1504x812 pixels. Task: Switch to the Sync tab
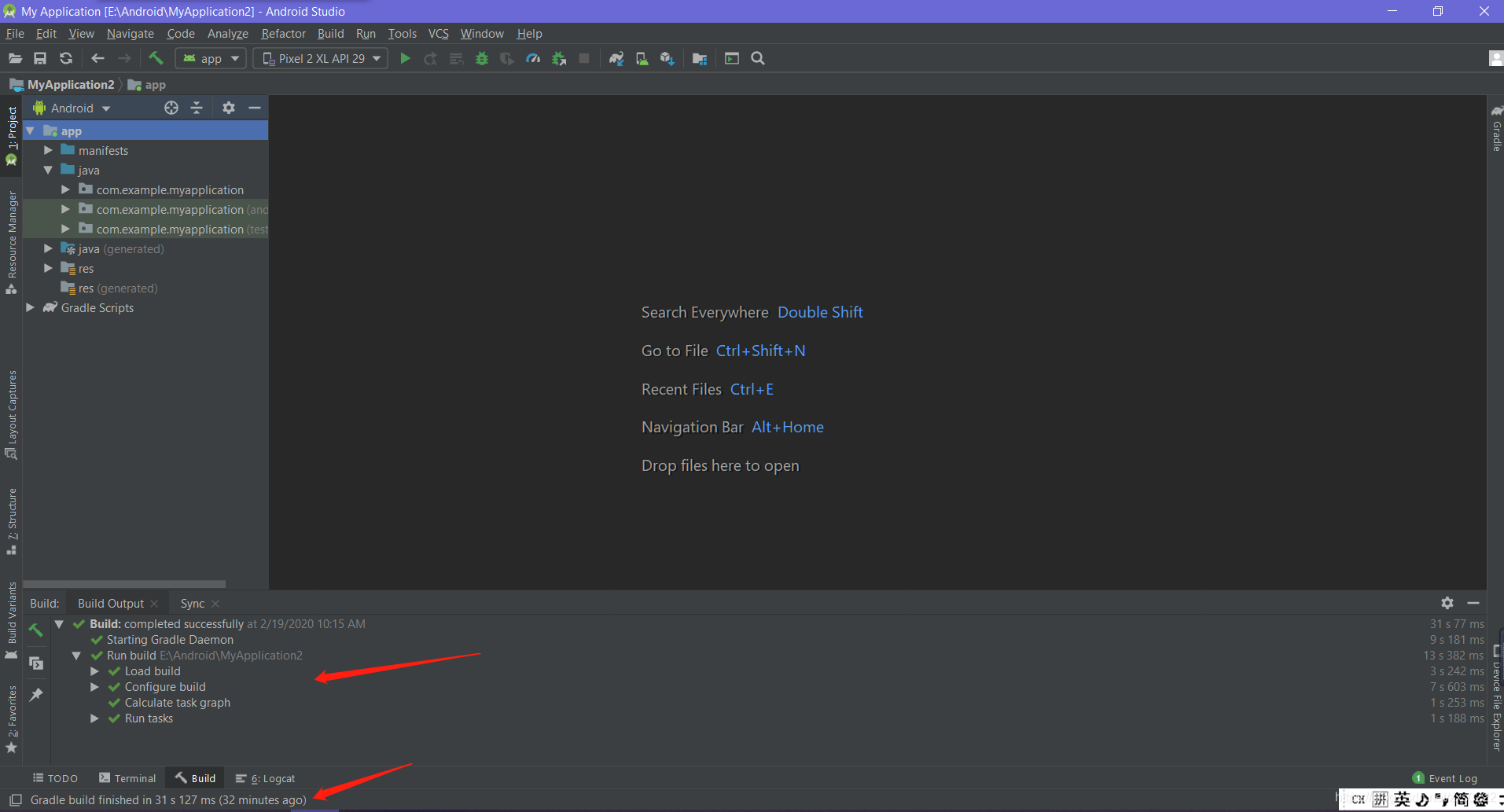(x=191, y=603)
